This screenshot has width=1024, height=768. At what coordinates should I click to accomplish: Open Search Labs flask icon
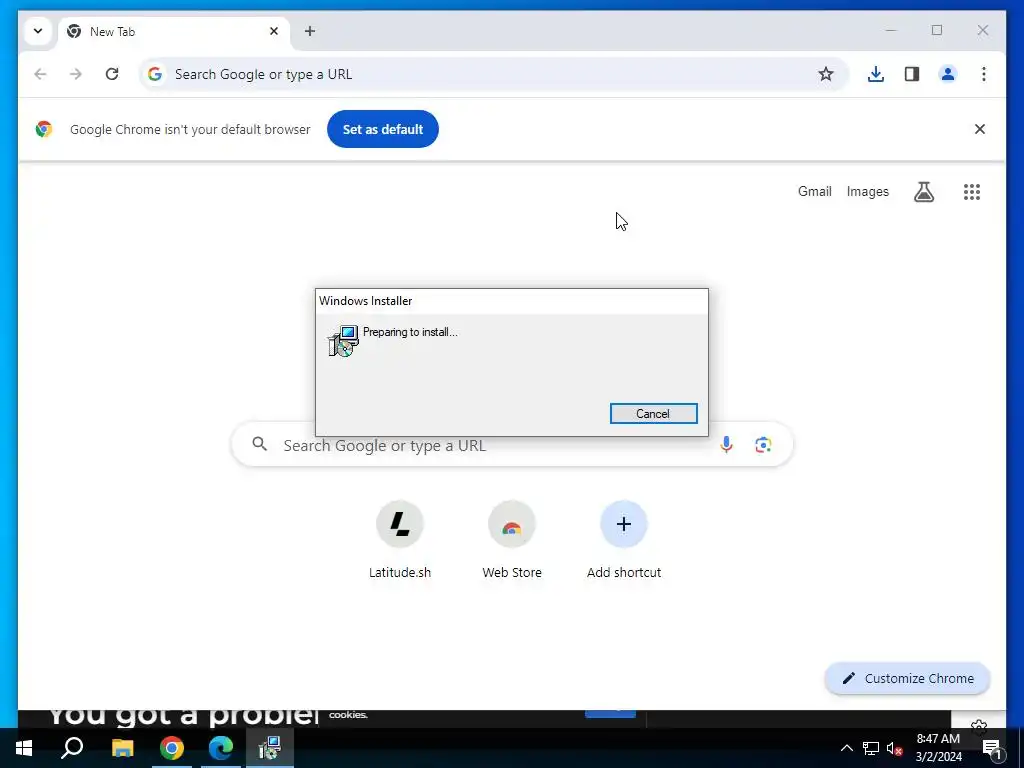pyautogui.click(x=923, y=192)
